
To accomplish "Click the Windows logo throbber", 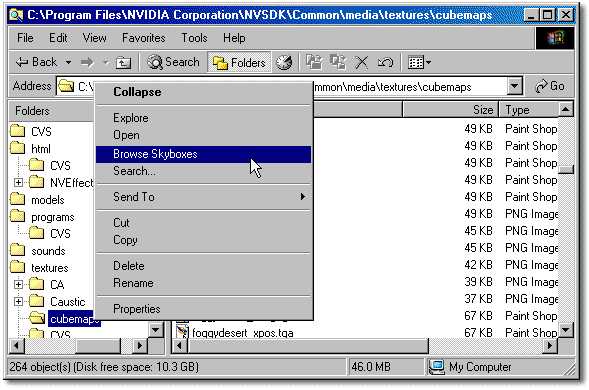I will (x=555, y=38).
